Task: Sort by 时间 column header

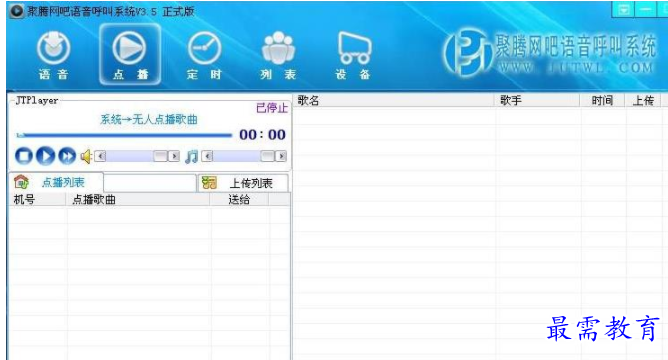Action: coord(602,101)
